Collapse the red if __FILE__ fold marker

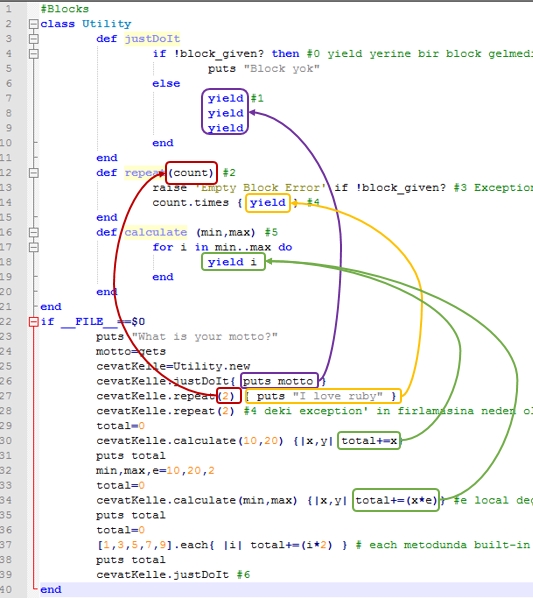click(34, 322)
